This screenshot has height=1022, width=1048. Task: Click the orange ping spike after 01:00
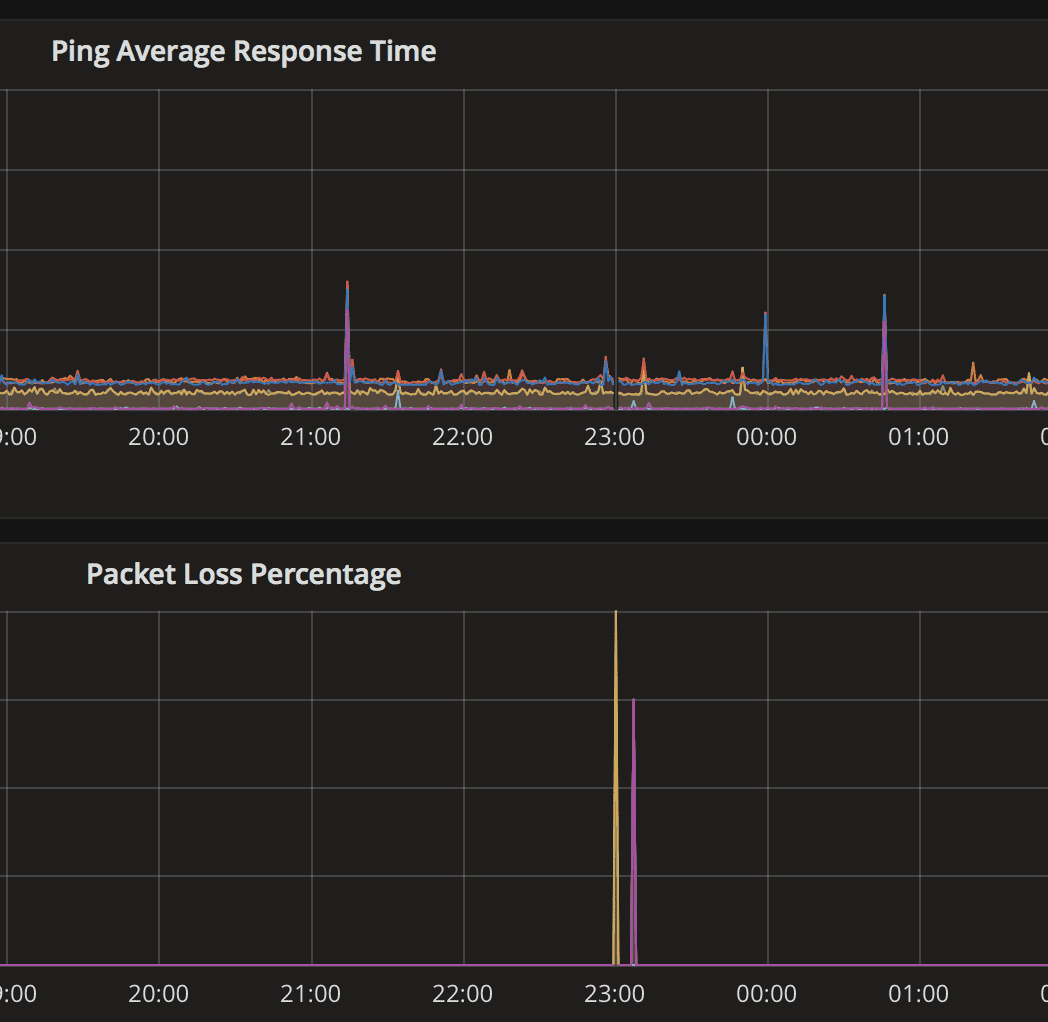[973, 364]
